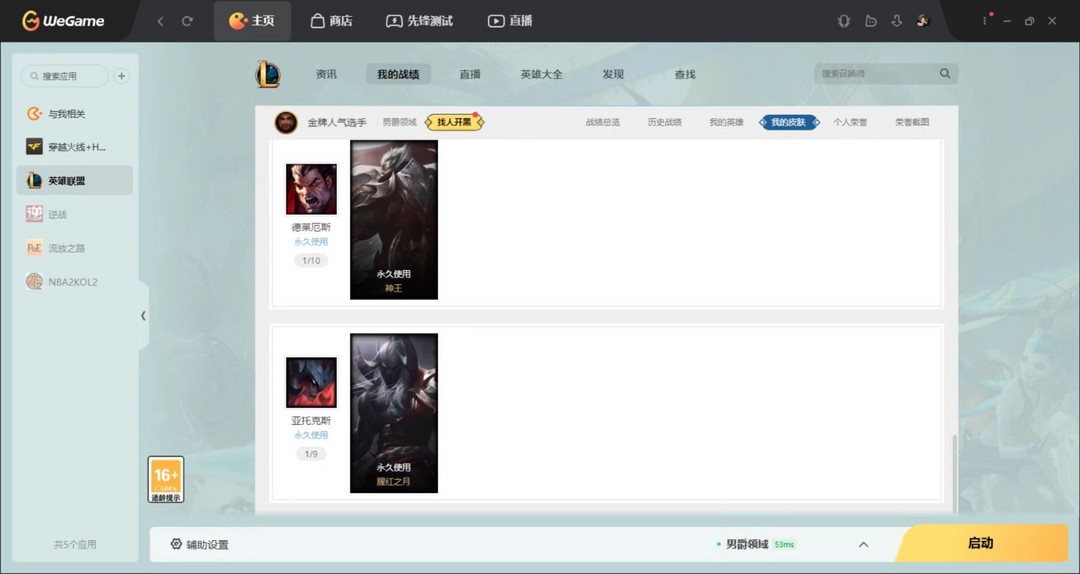Click the 德莱厄斯 champion portrait
1080x574 pixels.
(311, 189)
